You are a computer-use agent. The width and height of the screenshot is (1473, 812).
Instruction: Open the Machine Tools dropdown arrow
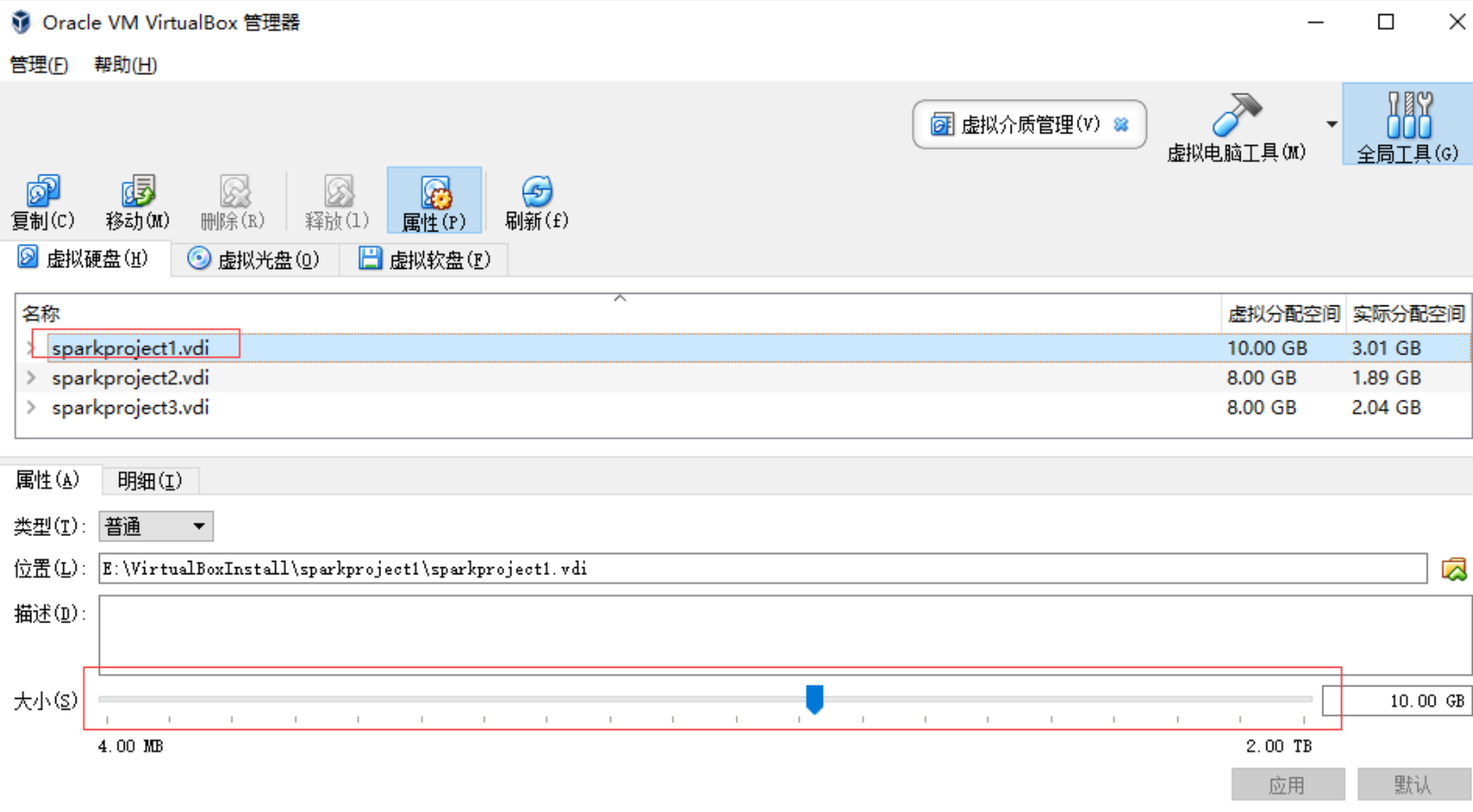pos(1331,125)
